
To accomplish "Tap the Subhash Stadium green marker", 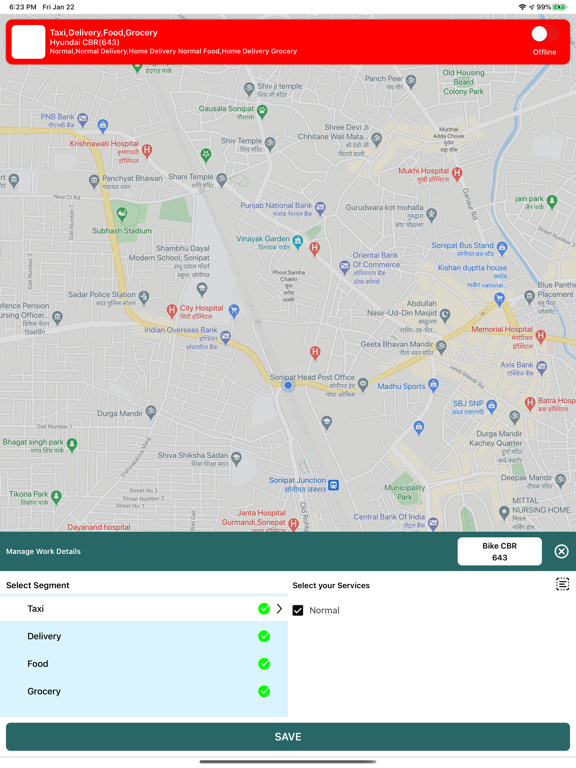I will 122,214.
